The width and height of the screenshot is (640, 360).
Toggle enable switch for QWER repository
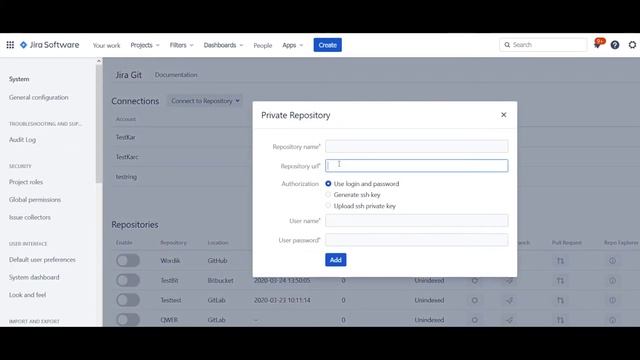128,320
